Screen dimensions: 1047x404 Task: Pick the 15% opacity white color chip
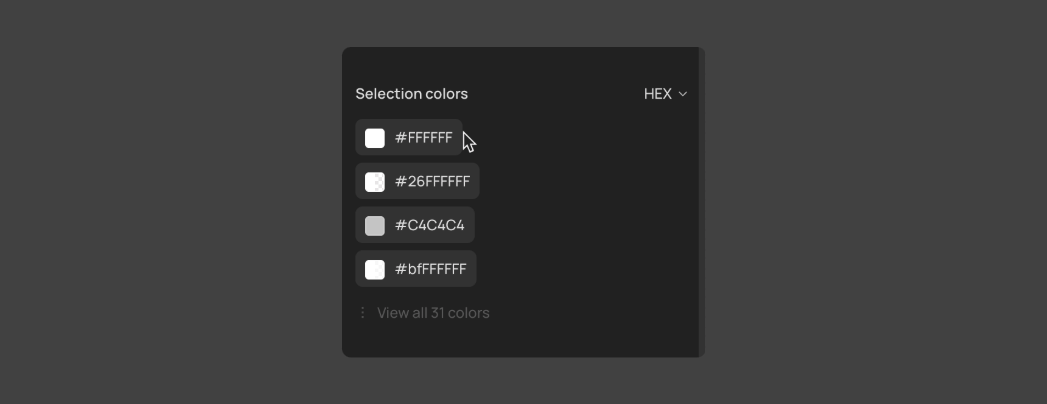(x=417, y=181)
